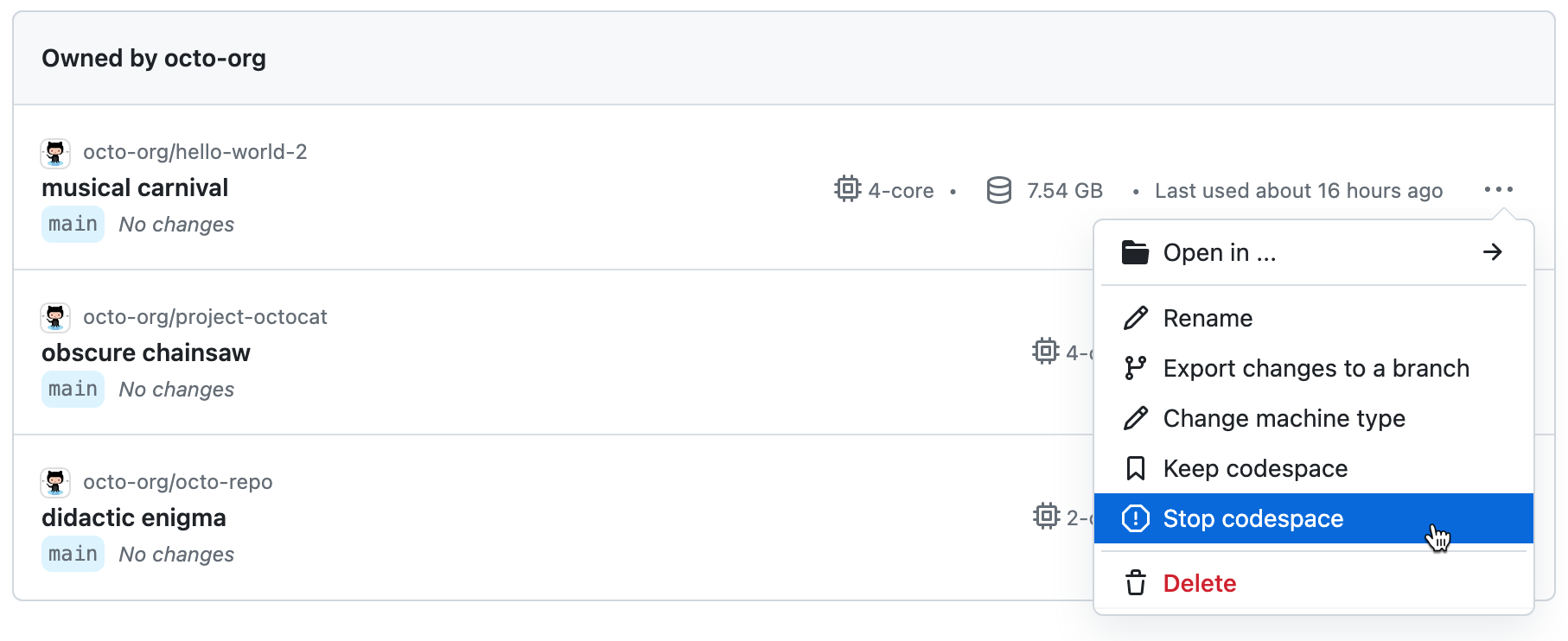Screen dimensions: 1568x641
Task: Click the bookmark icon for Keep codespace
Action: 1135,468
